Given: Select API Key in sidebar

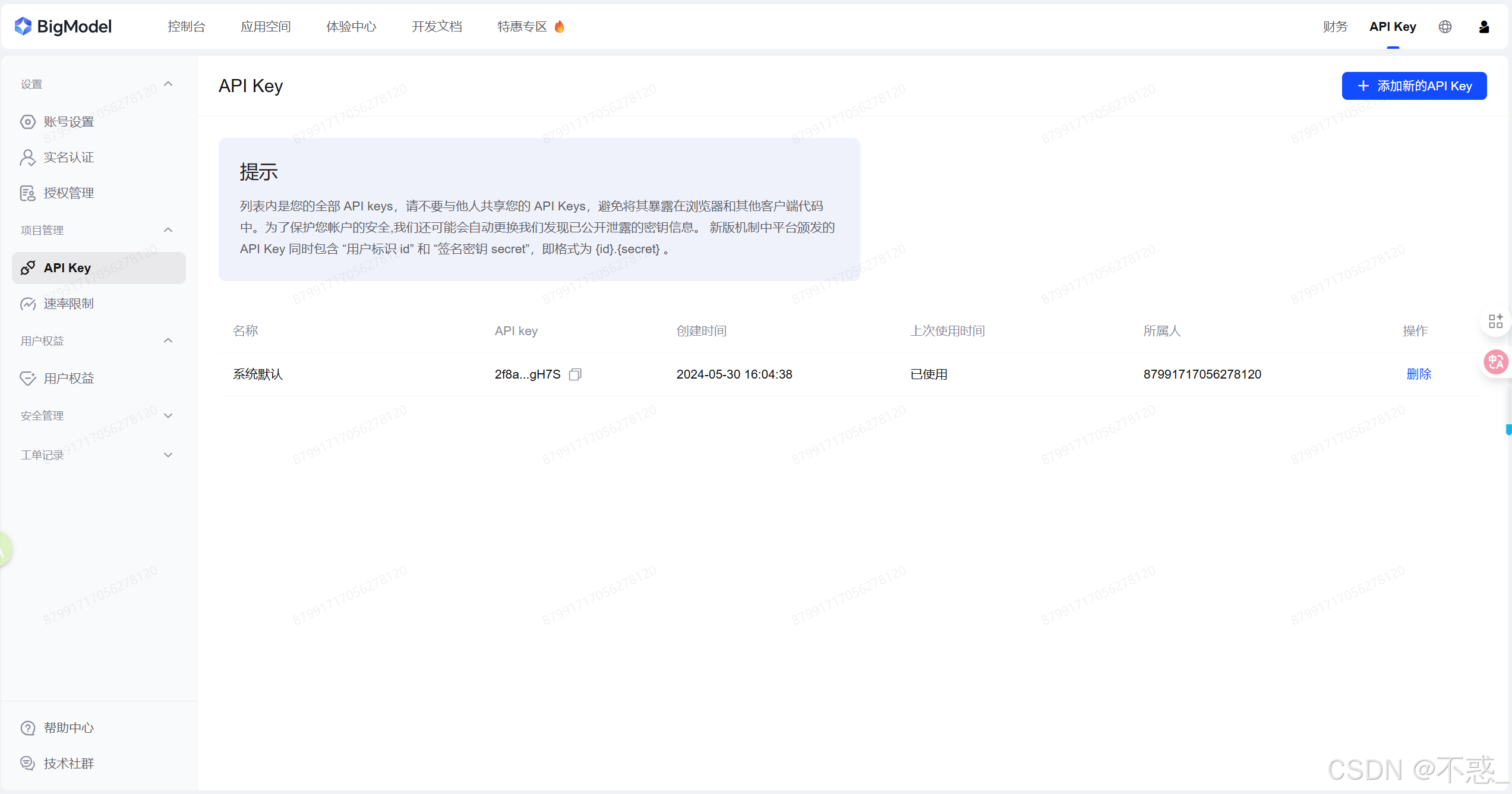Looking at the screenshot, I should (67, 267).
